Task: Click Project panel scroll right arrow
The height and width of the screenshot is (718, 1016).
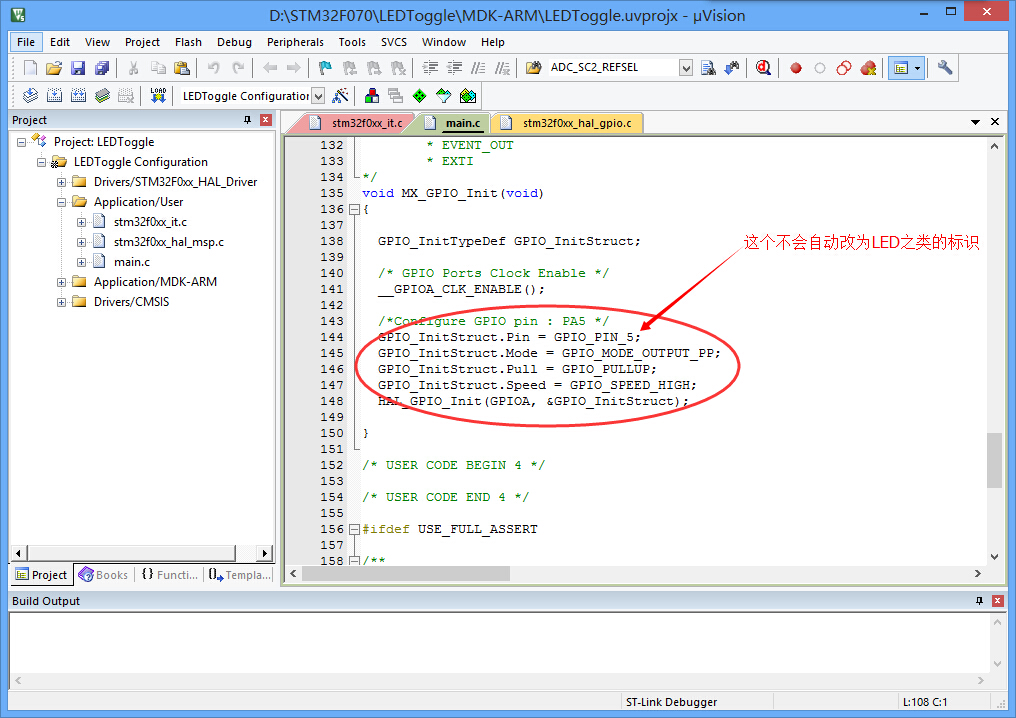Action: 264,553
